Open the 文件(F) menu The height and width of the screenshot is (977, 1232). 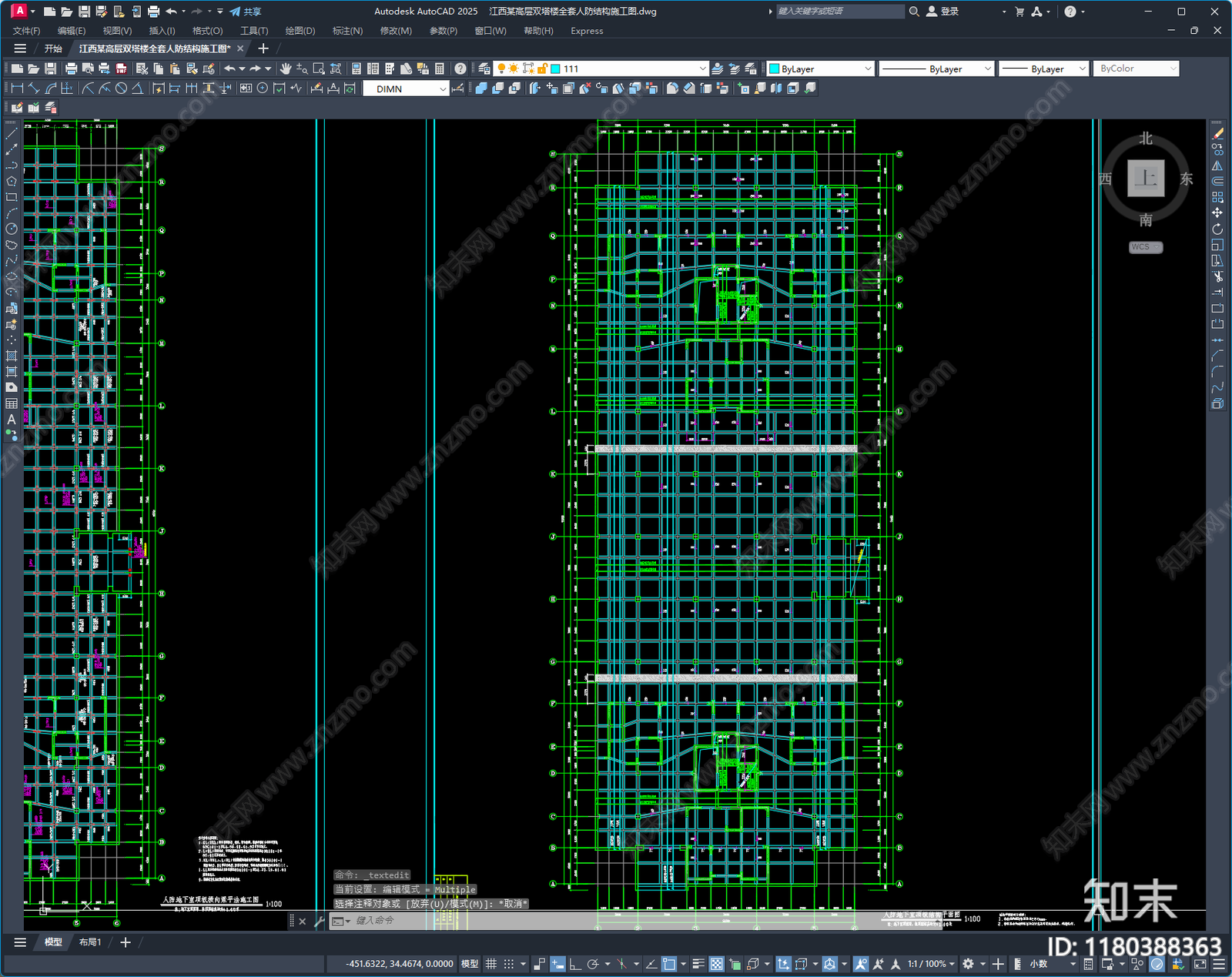click(x=26, y=31)
